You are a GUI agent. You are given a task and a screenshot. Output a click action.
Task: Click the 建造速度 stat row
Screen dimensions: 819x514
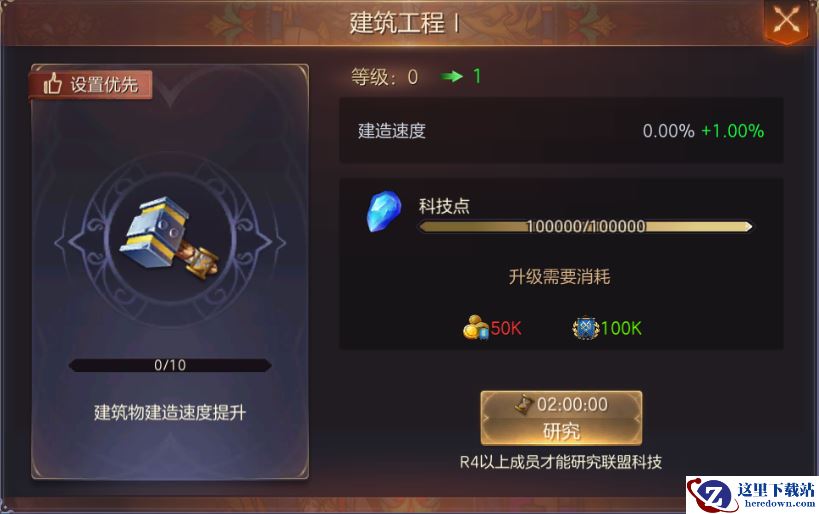click(x=561, y=131)
